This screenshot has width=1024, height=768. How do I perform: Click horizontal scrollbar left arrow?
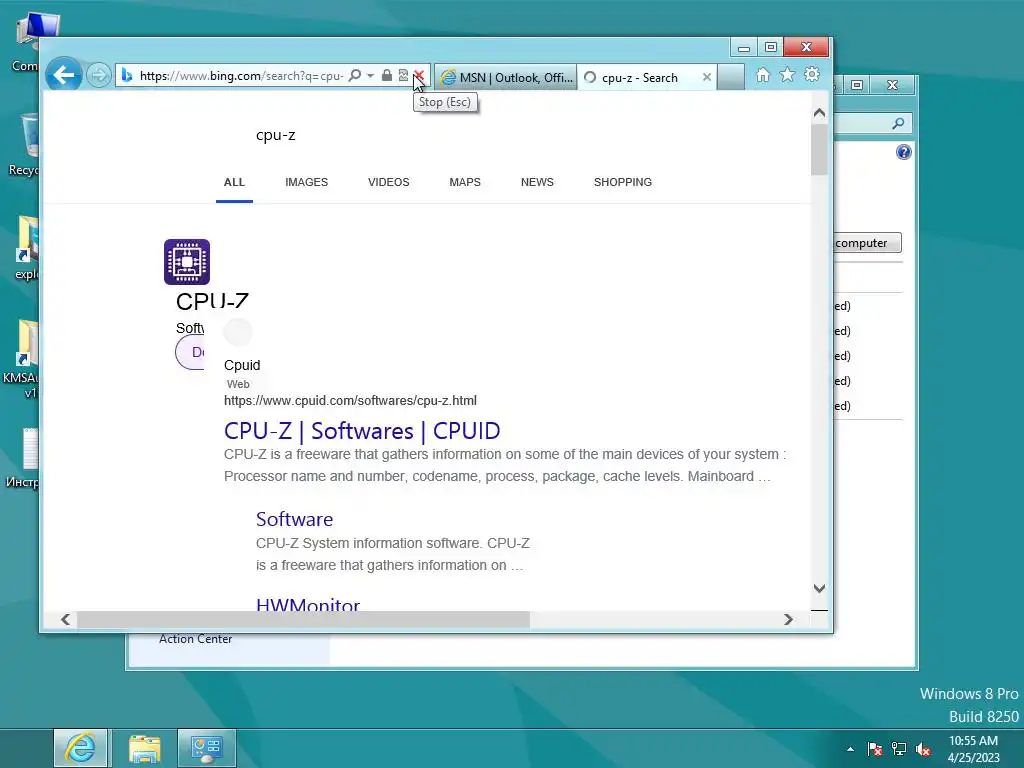(65, 619)
